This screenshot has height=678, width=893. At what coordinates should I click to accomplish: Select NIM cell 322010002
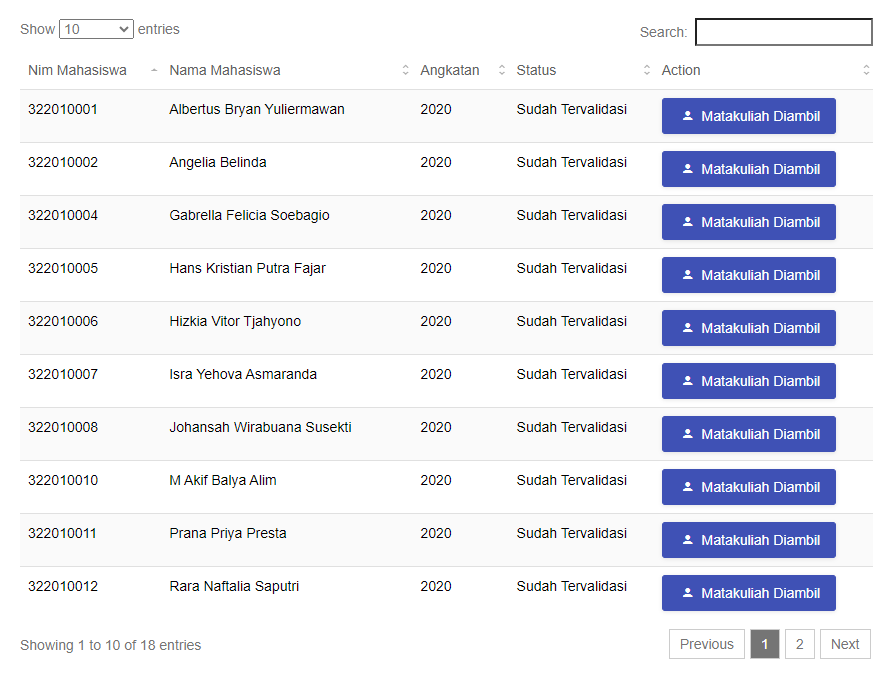(x=63, y=162)
